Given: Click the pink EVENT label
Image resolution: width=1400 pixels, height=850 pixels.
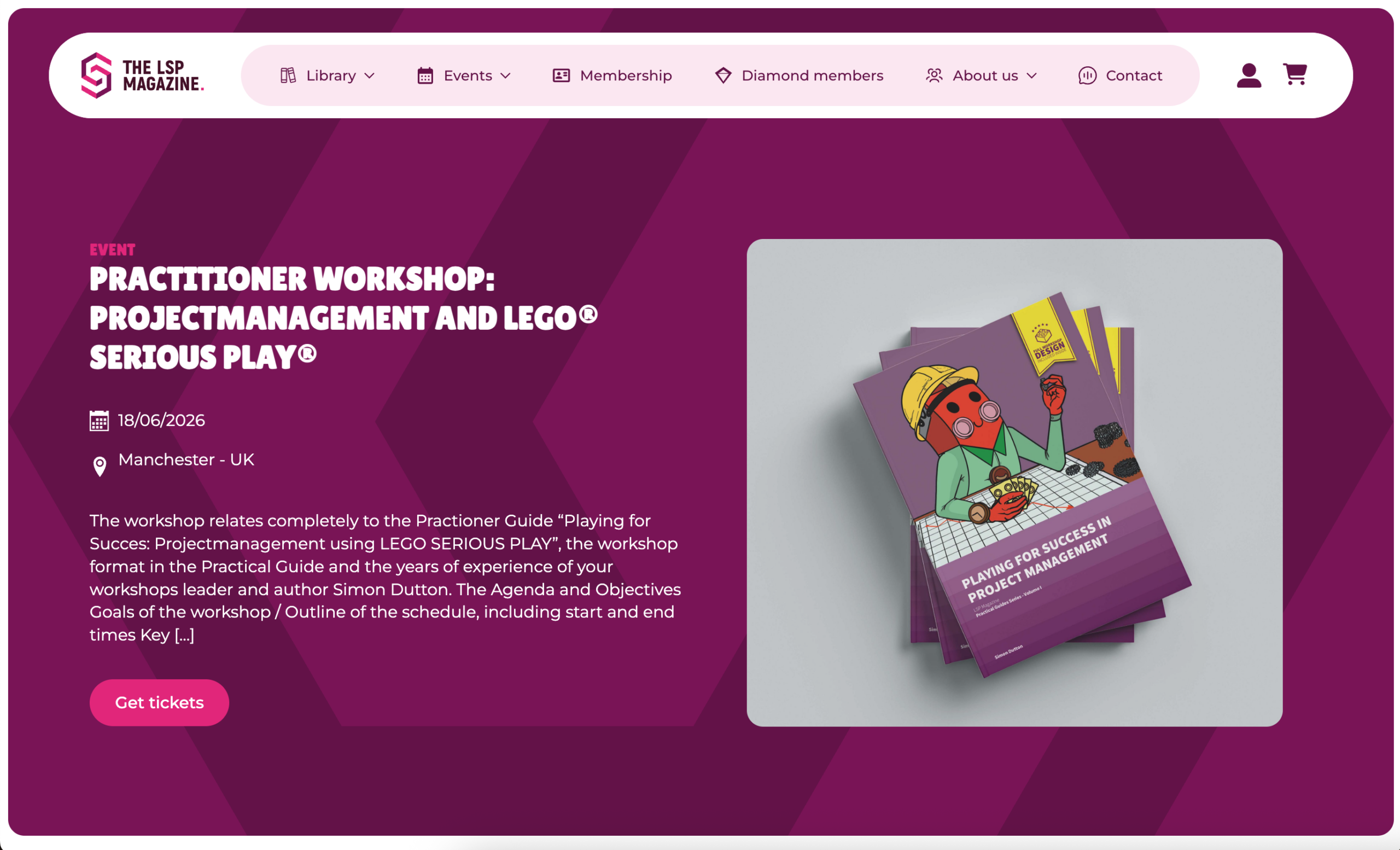Looking at the screenshot, I should tap(113, 250).
